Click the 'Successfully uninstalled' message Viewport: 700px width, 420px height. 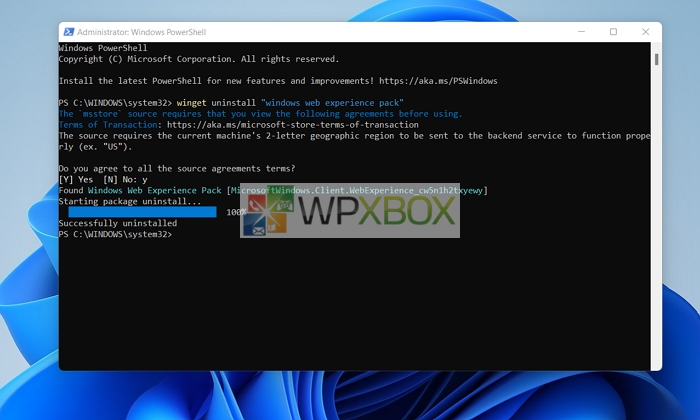118,223
